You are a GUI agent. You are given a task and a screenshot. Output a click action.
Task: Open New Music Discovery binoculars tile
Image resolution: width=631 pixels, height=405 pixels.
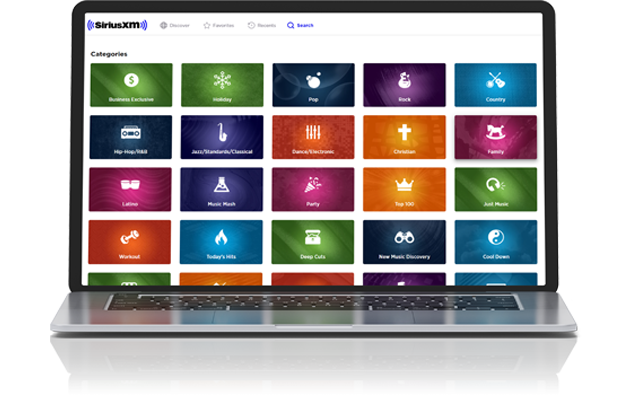(x=404, y=241)
